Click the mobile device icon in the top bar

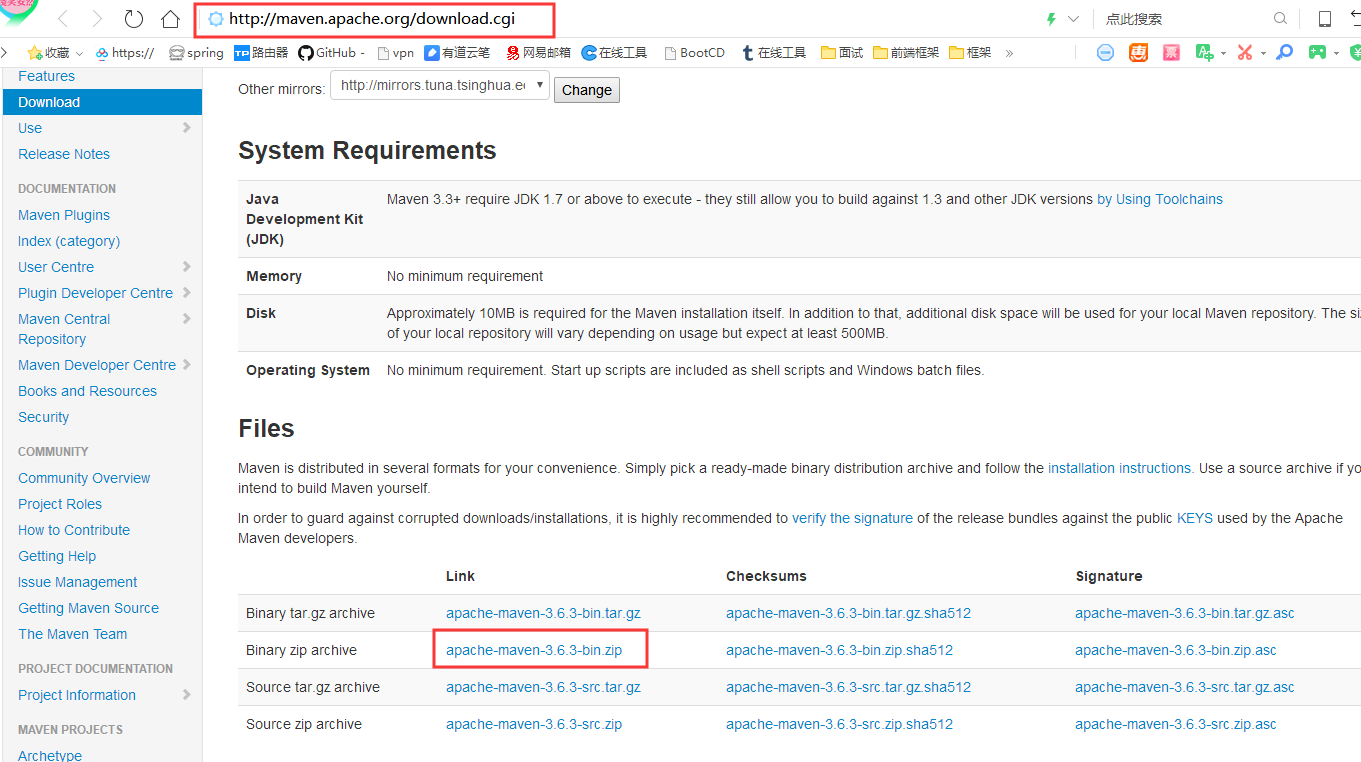click(x=1325, y=19)
